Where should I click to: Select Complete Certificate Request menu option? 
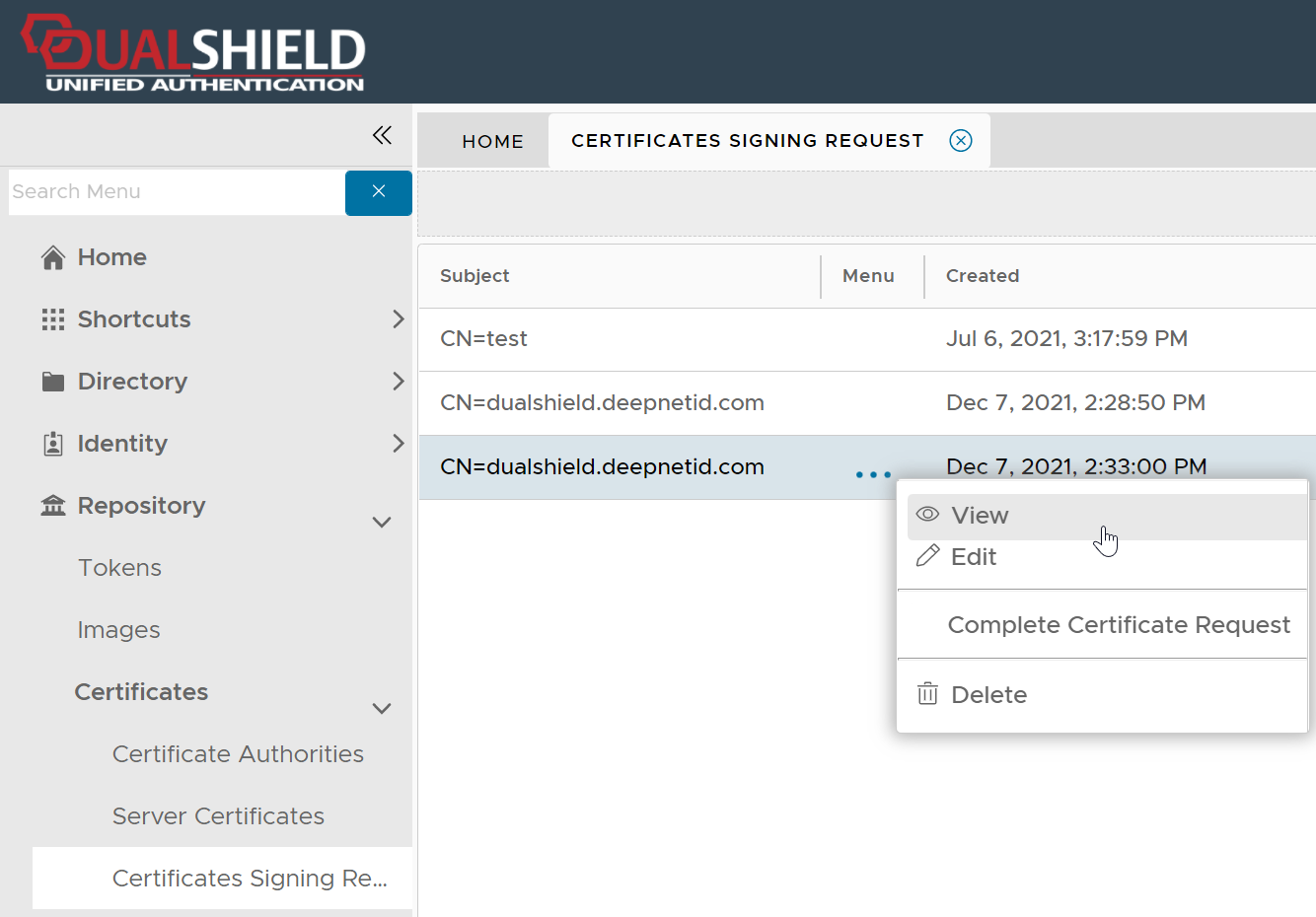pyautogui.click(x=1119, y=625)
